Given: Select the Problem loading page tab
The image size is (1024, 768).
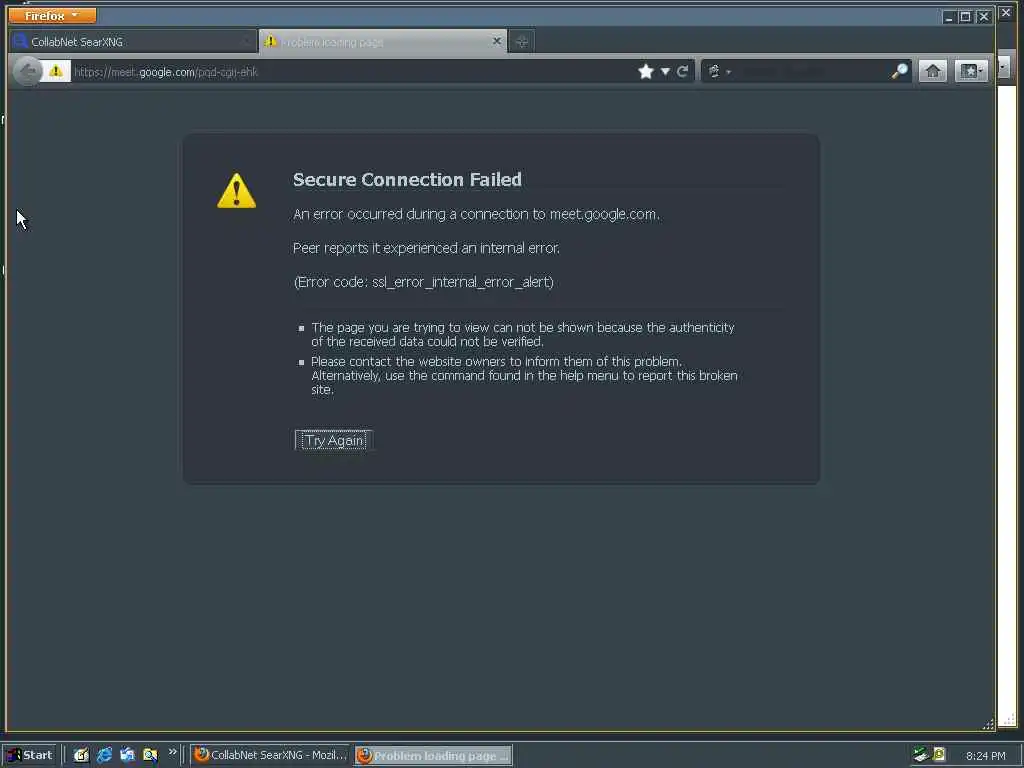Looking at the screenshot, I should (382, 42).
